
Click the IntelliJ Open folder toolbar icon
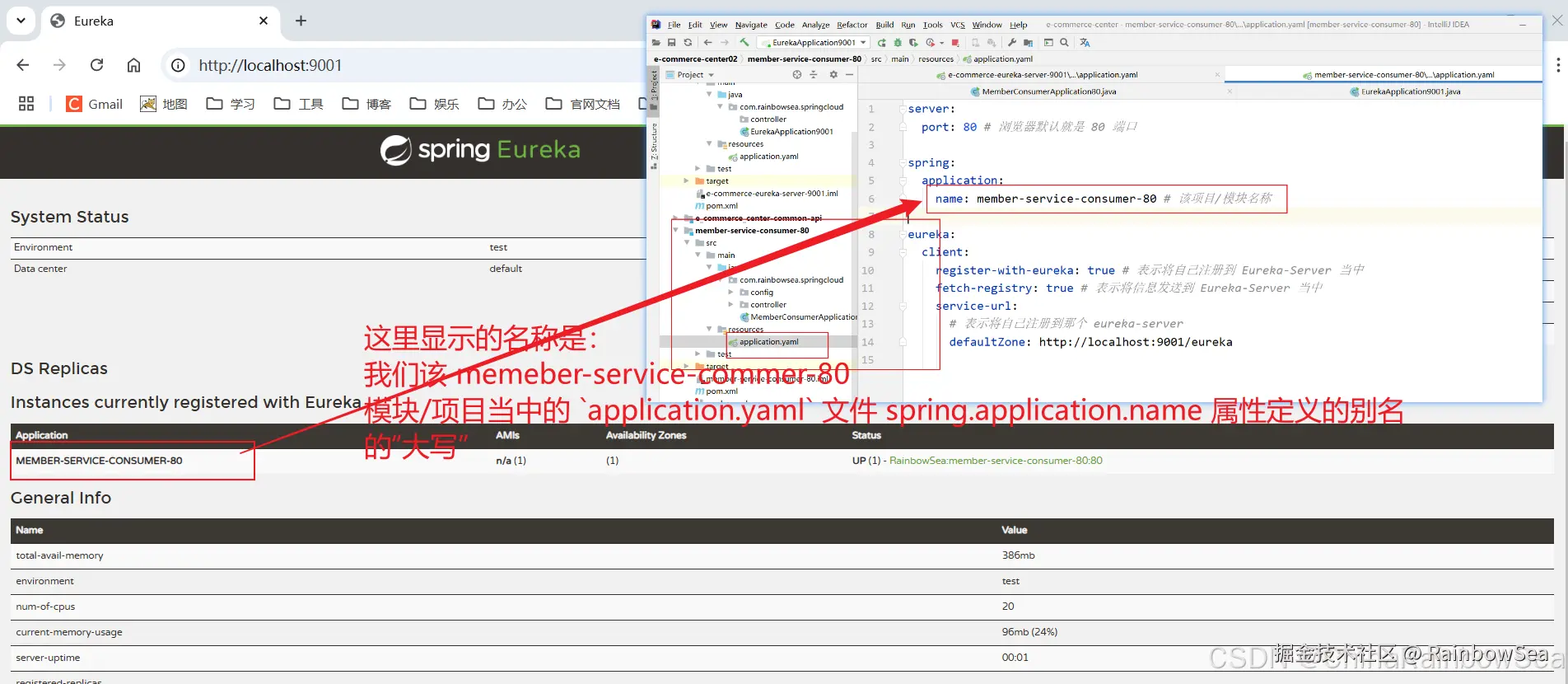pos(656,42)
